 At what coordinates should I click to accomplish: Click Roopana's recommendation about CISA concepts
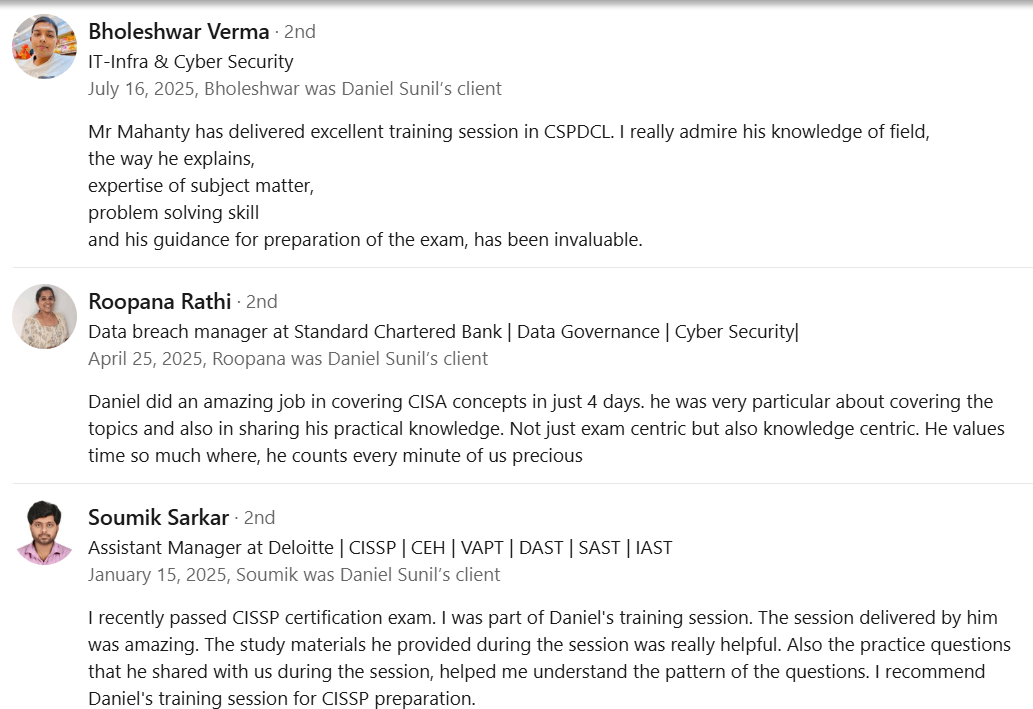(546, 428)
